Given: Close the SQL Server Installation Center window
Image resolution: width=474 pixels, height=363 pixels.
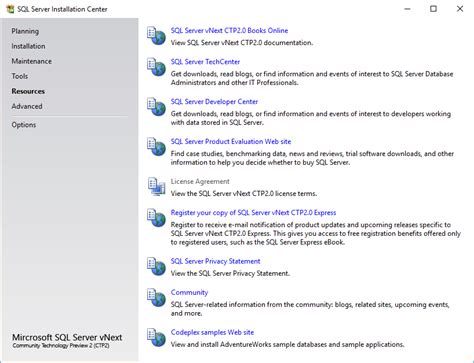Looking at the screenshot, I should pyautogui.click(x=460, y=9).
